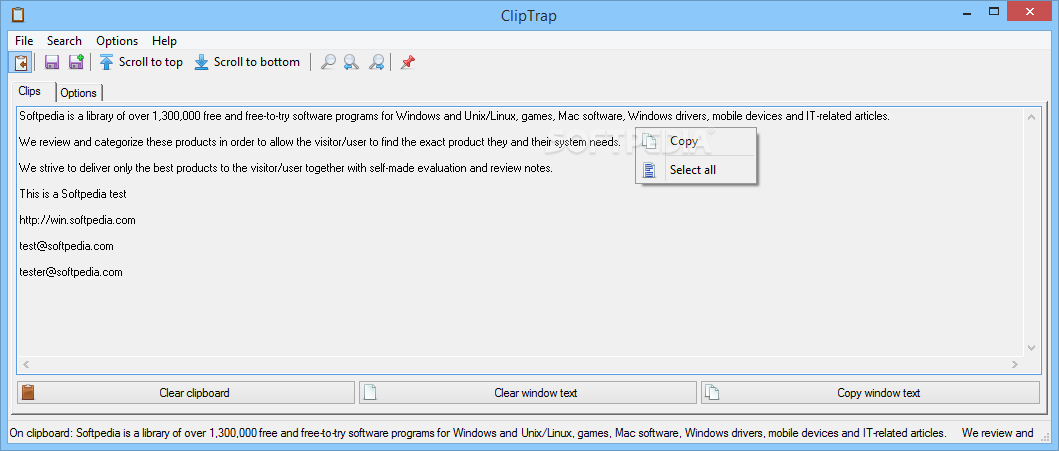Viewport: 1059px width, 451px height.
Task: Click the horizontal scrollbar left arrow
Action: click(26, 364)
